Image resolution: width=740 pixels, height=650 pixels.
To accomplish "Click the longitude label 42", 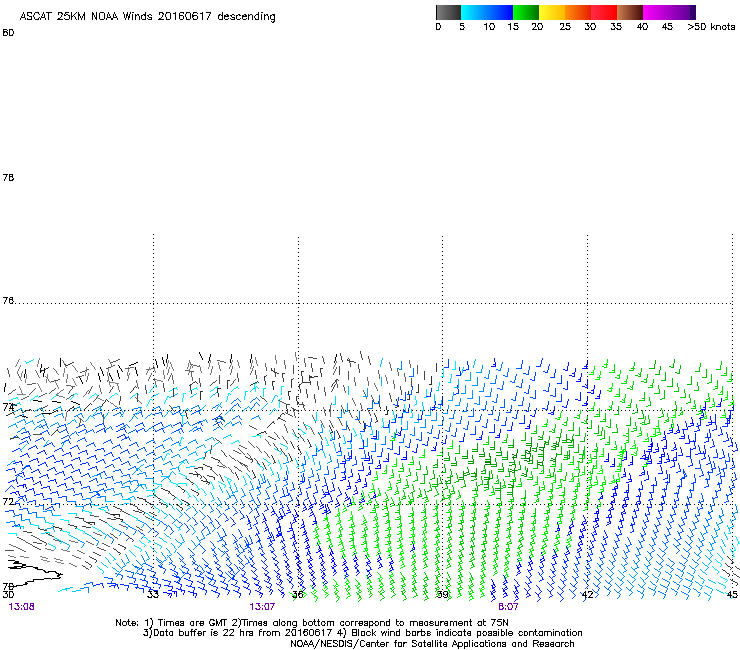I will (587, 594).
